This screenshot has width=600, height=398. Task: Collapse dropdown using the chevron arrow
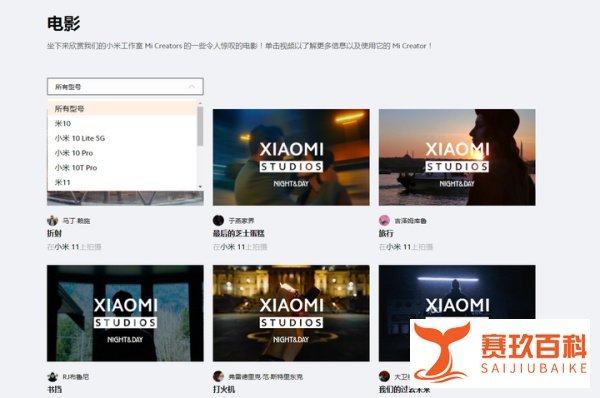(x=191, y=87)
